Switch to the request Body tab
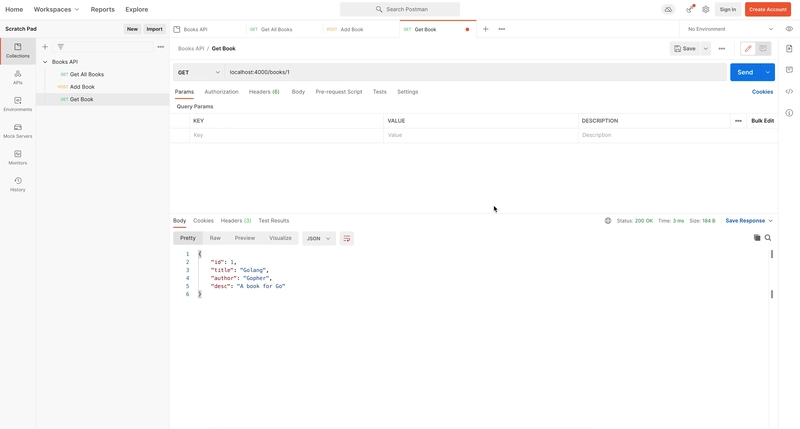The height and width of the screenshot is (429, 800). pyautogui.click(x=298, y=92)
